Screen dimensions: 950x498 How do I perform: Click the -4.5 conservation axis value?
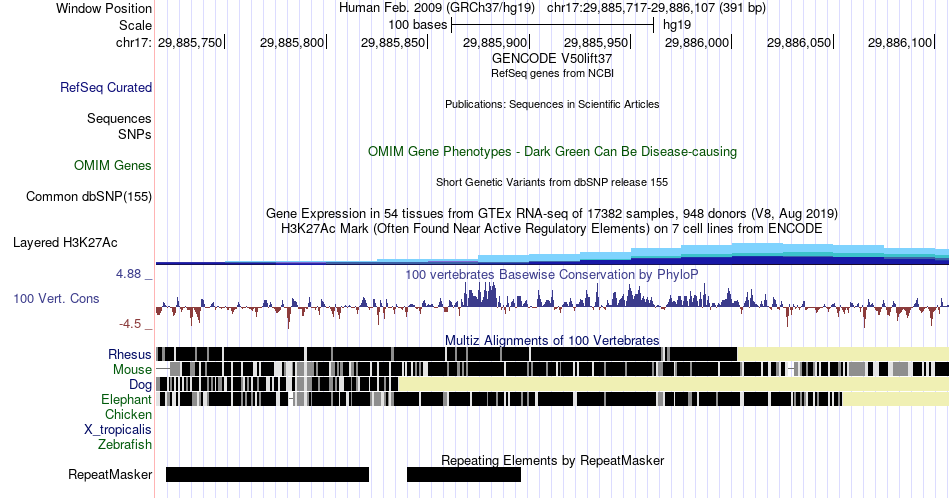click(x=130, y=324)
